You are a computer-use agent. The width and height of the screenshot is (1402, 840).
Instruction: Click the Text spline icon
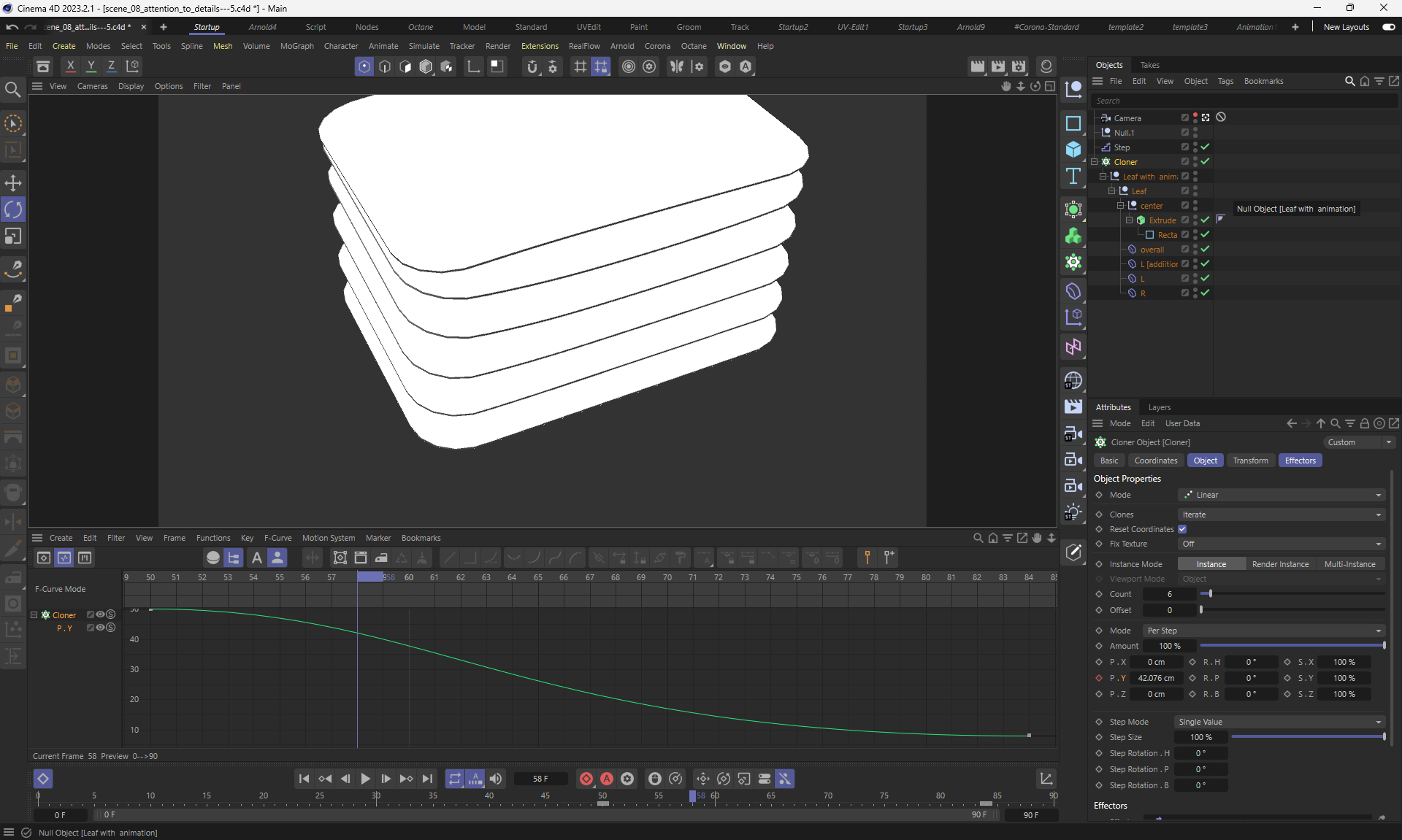click(1073, 176)
